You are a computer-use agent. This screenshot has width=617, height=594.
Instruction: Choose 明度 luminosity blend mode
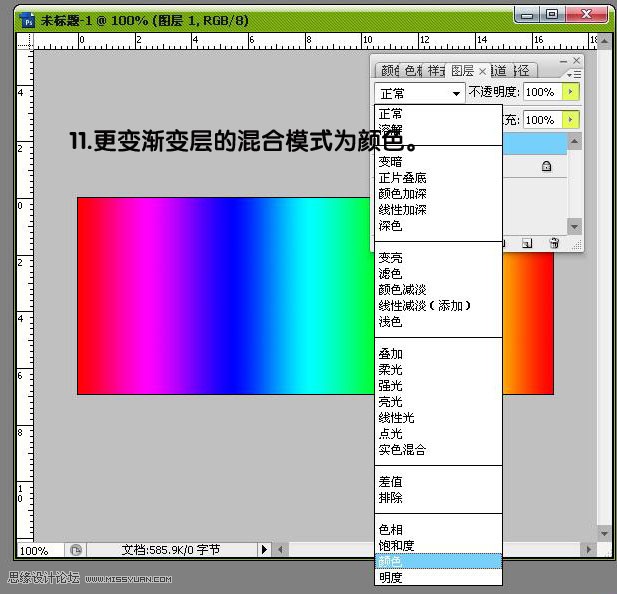438,577
